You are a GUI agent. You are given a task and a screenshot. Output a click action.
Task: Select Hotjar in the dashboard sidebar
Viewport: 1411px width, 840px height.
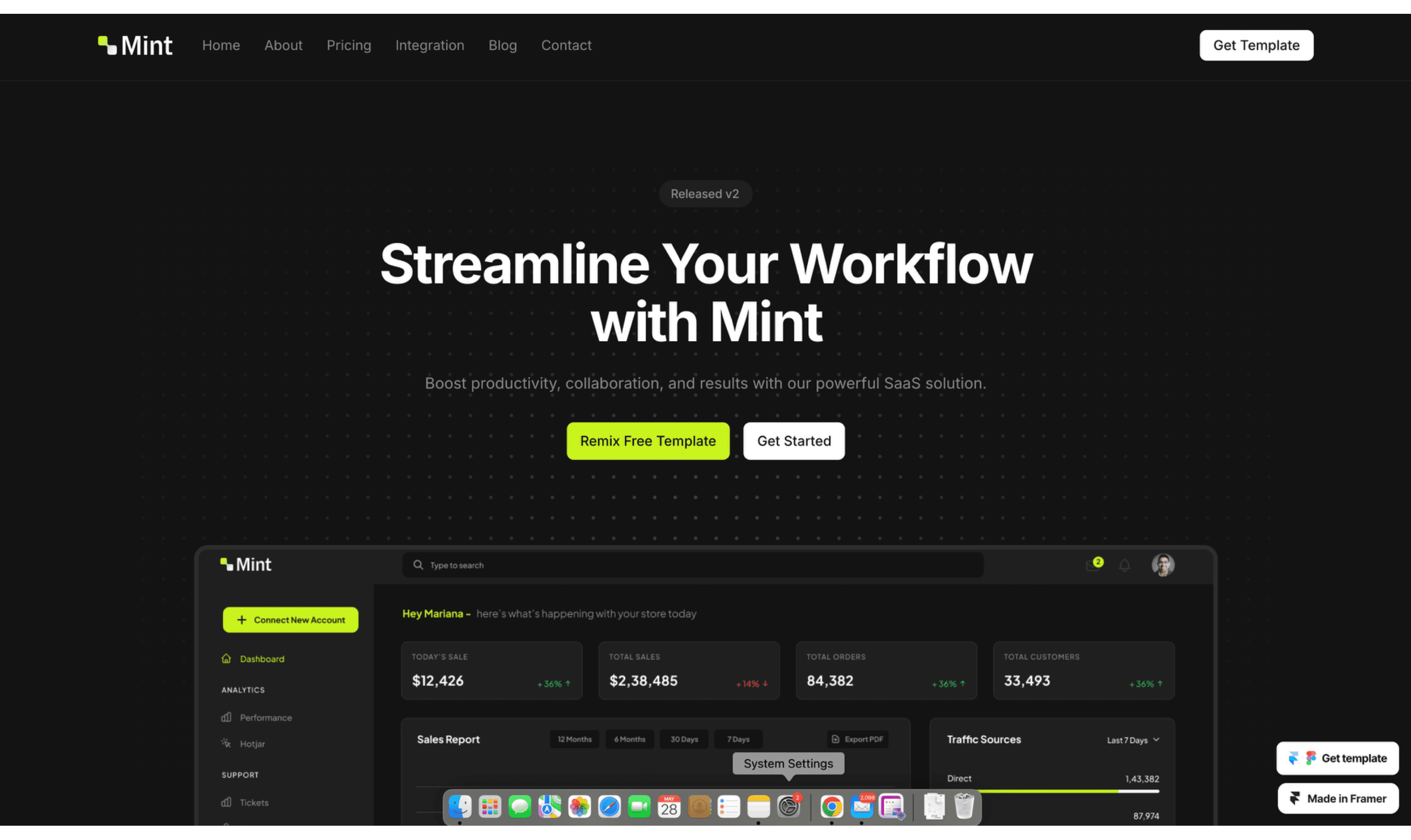[x=252, y=744]
